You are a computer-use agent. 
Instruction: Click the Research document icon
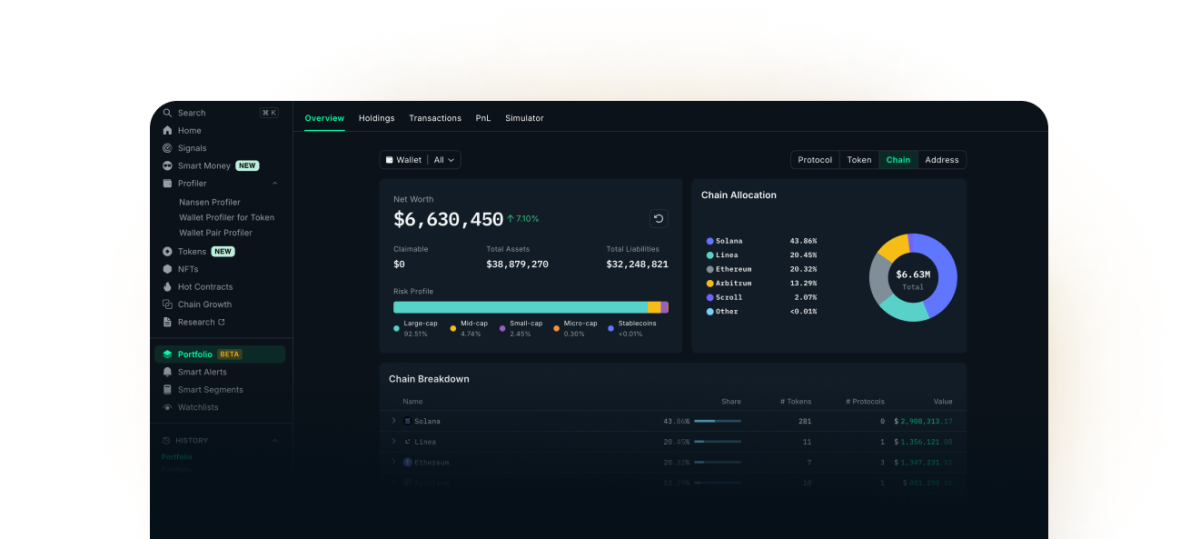(167, 322)
